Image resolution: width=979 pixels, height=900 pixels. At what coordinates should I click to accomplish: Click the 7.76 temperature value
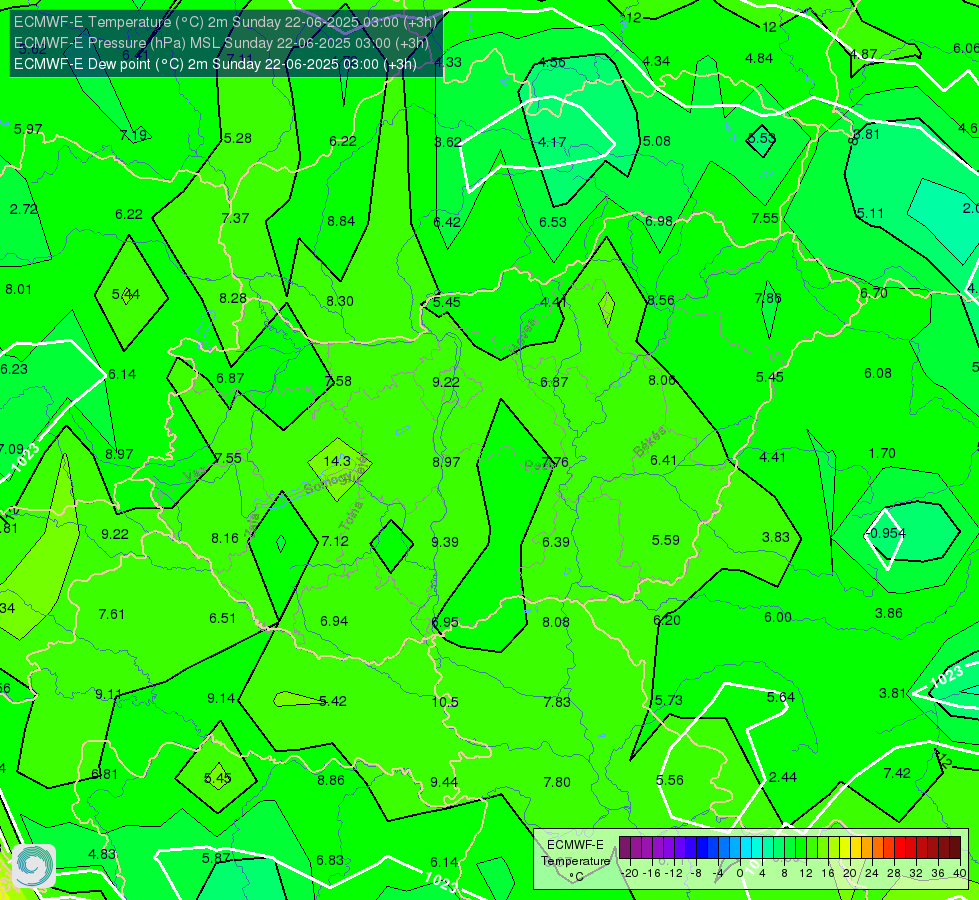click(555, 462)
